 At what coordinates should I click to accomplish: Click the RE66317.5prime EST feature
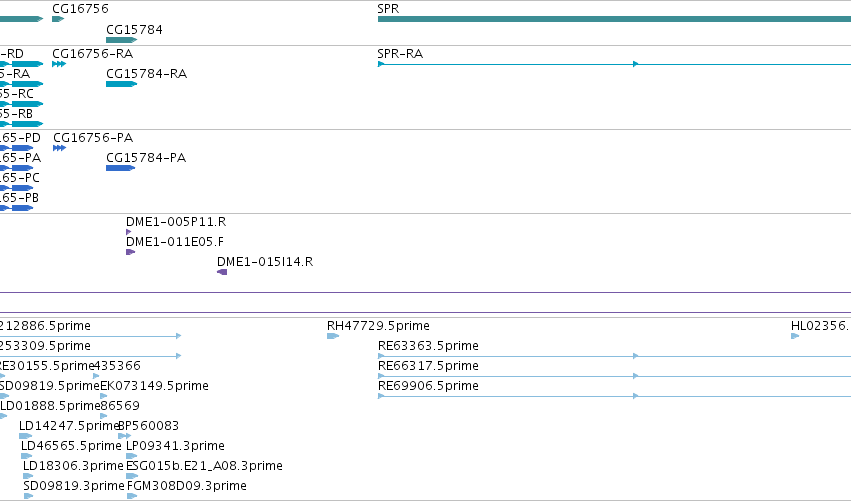click(x=614, y=376)
